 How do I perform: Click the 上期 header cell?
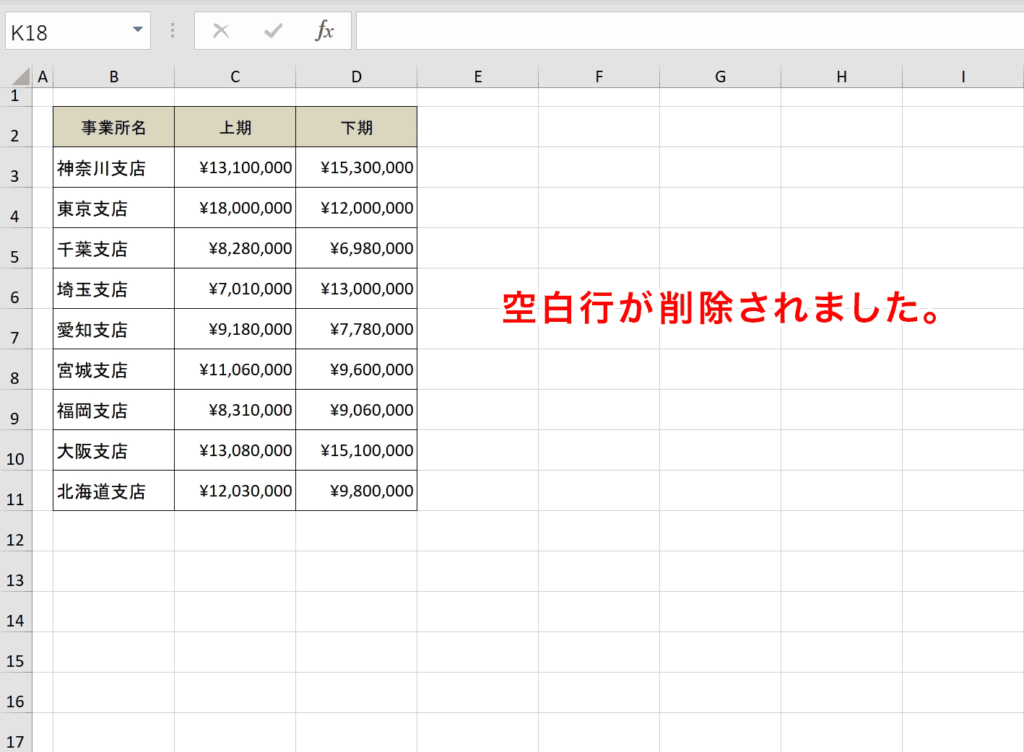pyautogui.click(x=235, y=127)
